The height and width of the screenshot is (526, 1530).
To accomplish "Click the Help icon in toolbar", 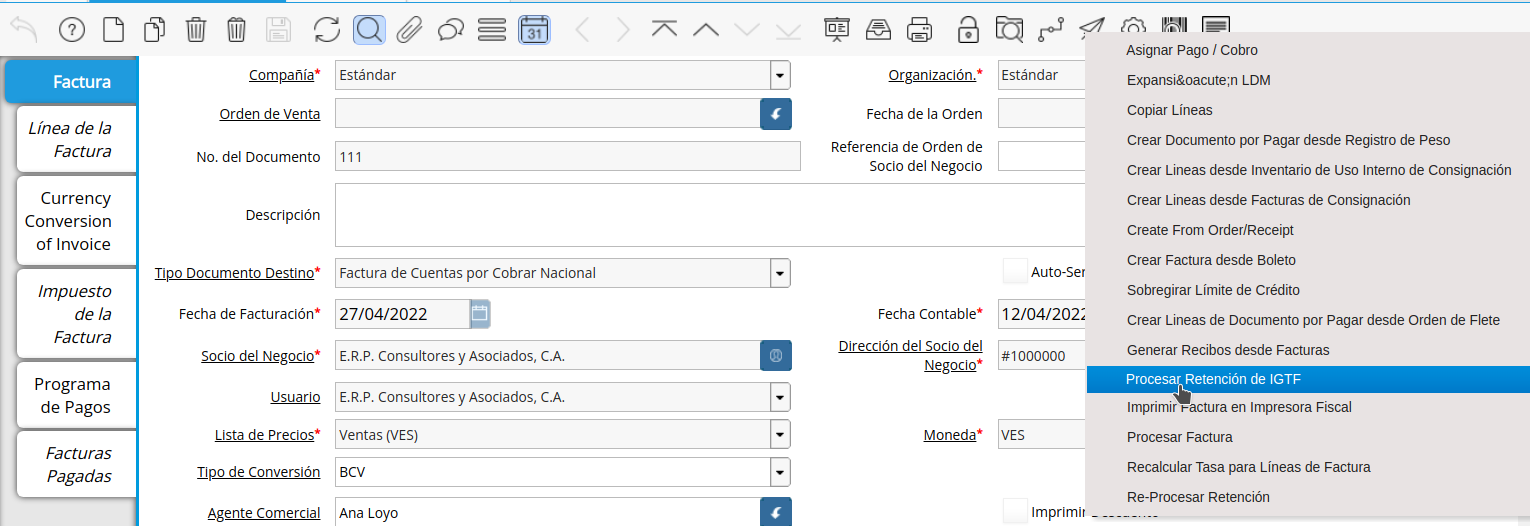I will click(72, 30).
